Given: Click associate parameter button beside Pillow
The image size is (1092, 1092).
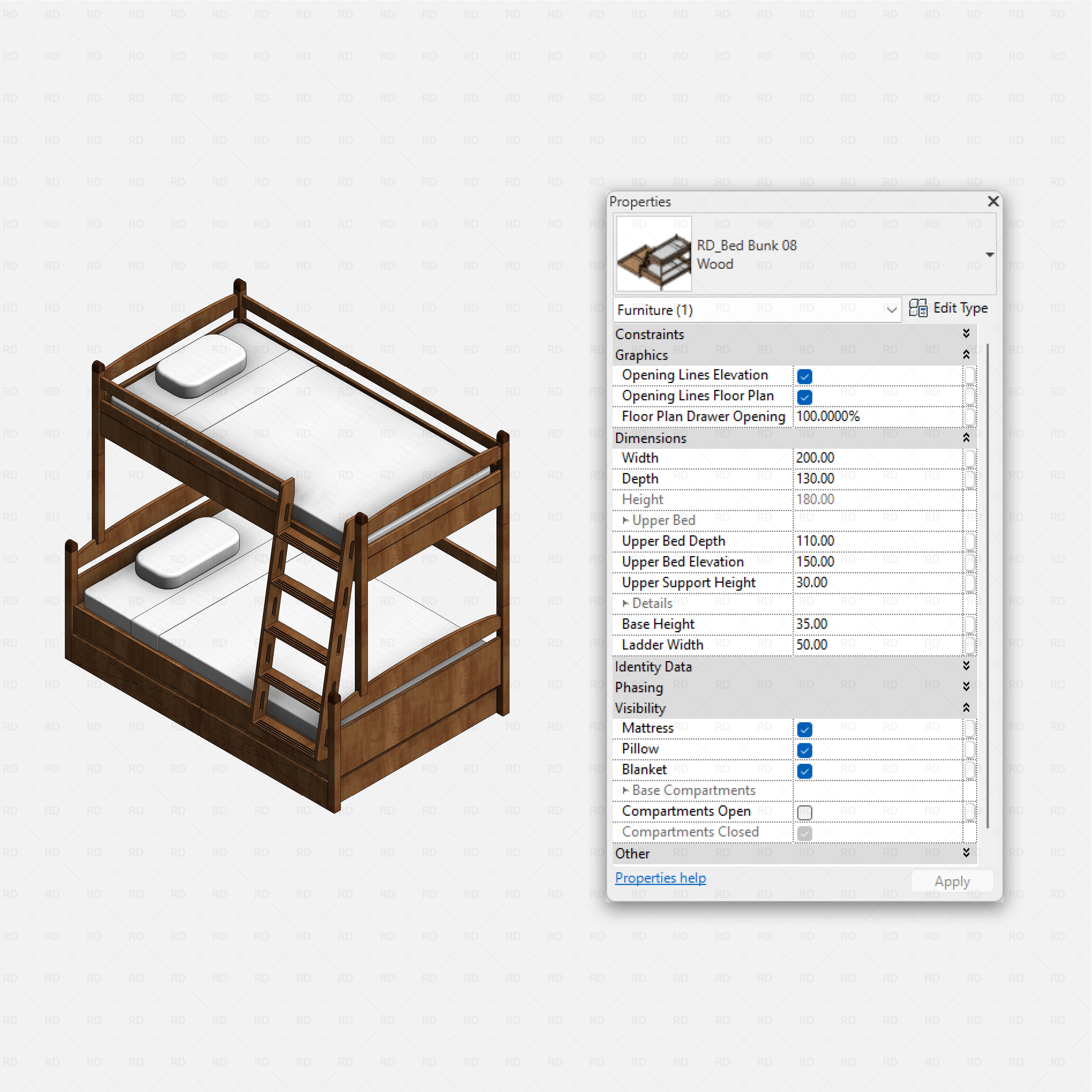Looking at the screenshot, I should pyautogui.click(x=970, y=749).
